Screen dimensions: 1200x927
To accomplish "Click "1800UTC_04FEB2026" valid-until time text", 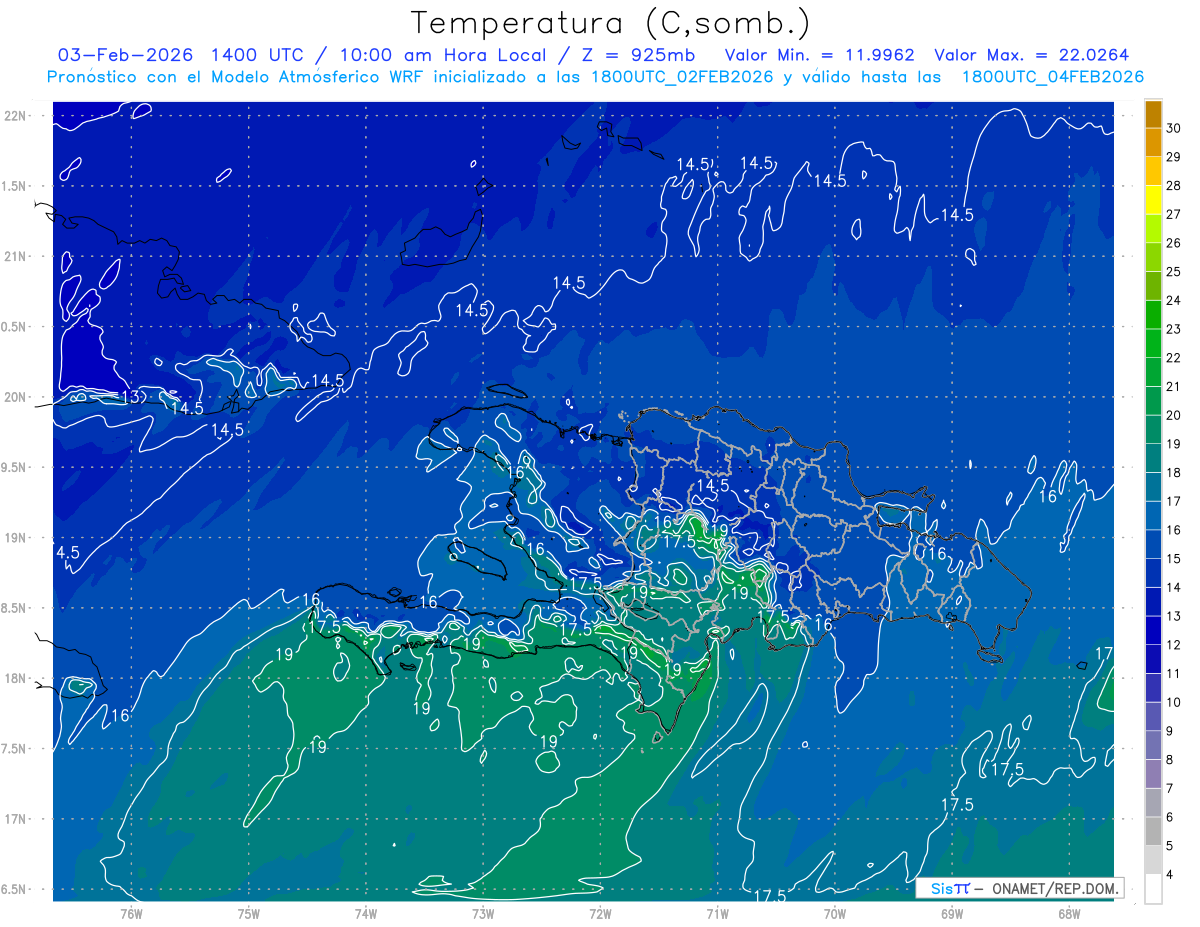I will click(x=1053, y=77).
